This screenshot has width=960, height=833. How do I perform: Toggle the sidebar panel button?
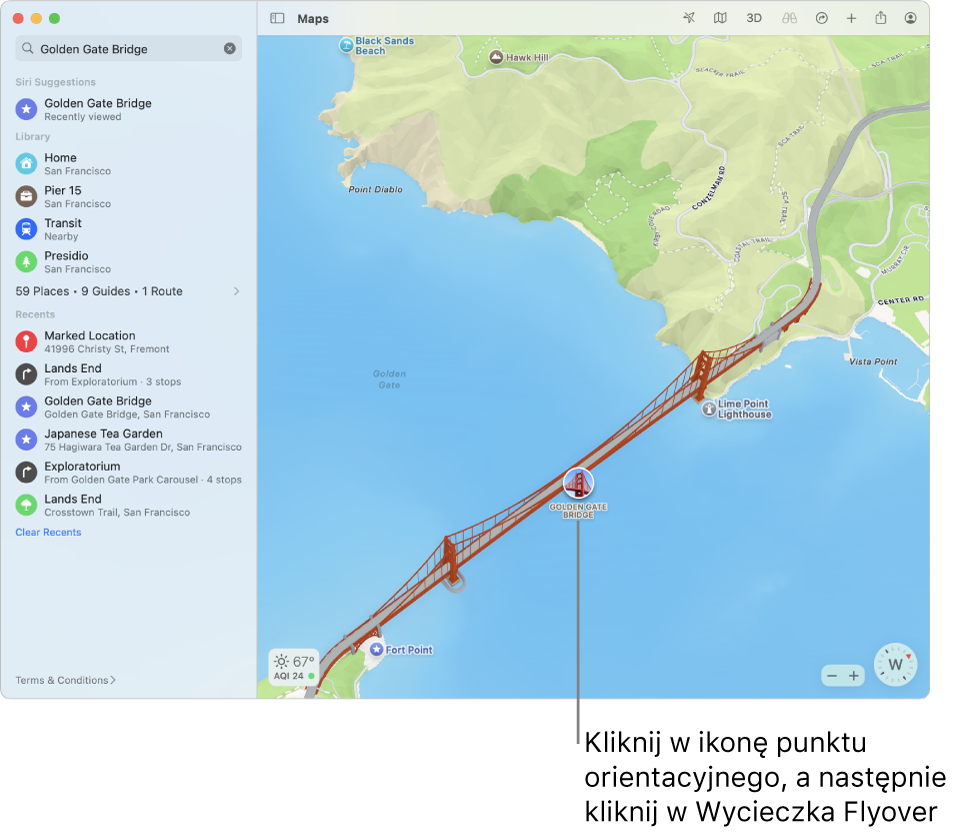coord(277,18)
